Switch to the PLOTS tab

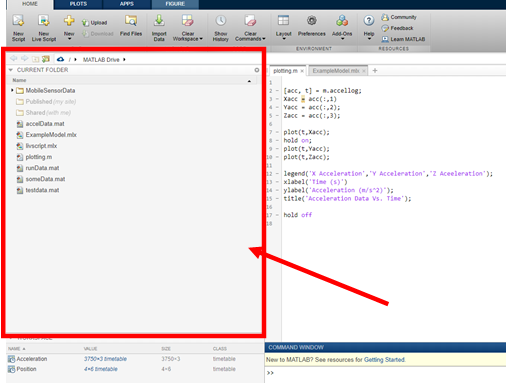pos(78,4)
